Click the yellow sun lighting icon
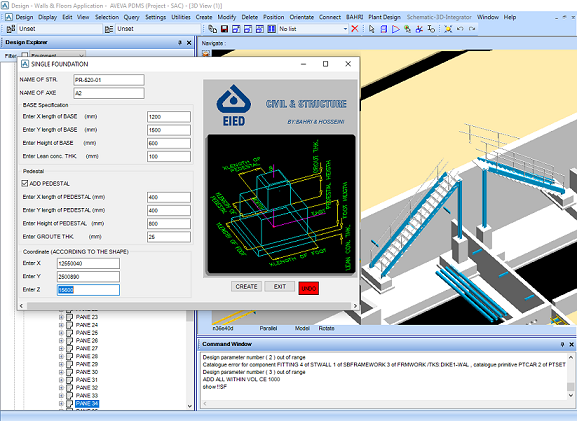Screen dimensions: 577x421 coord(448,29)
